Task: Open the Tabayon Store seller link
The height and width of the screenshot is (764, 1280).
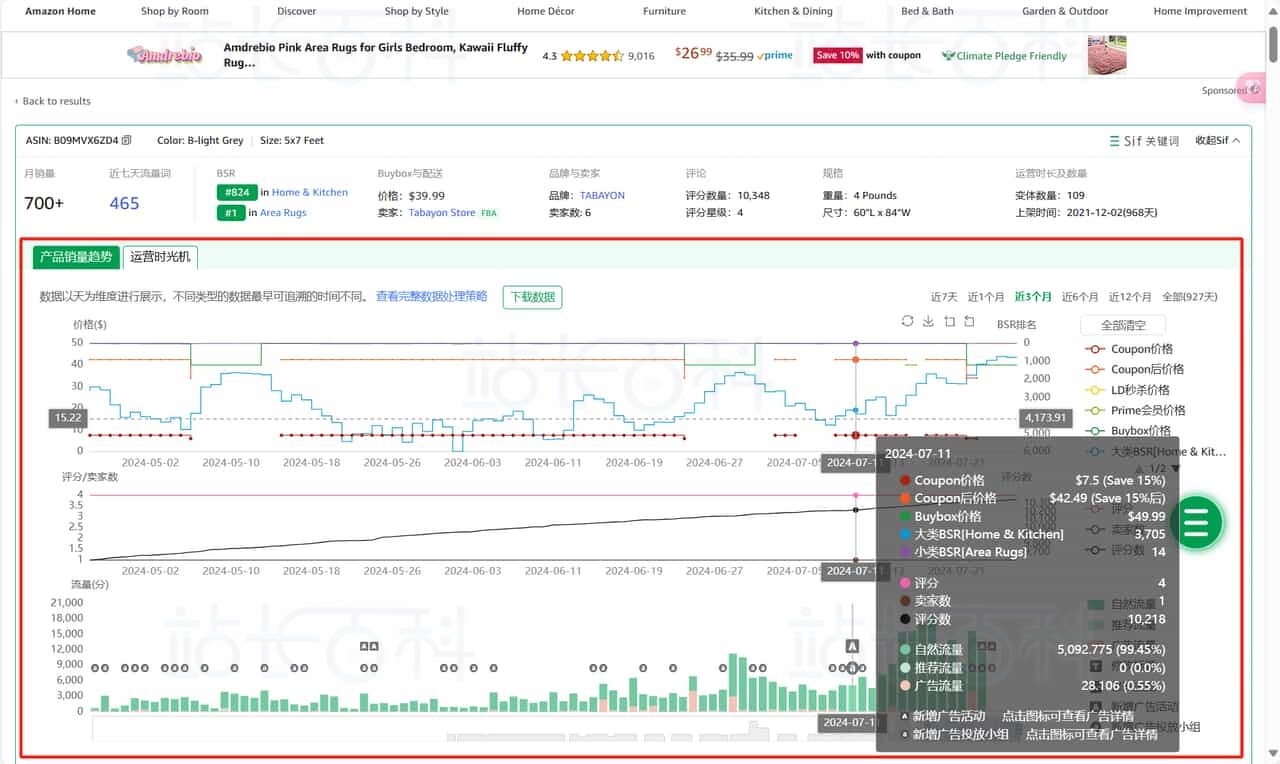Action: click(442, 213)
